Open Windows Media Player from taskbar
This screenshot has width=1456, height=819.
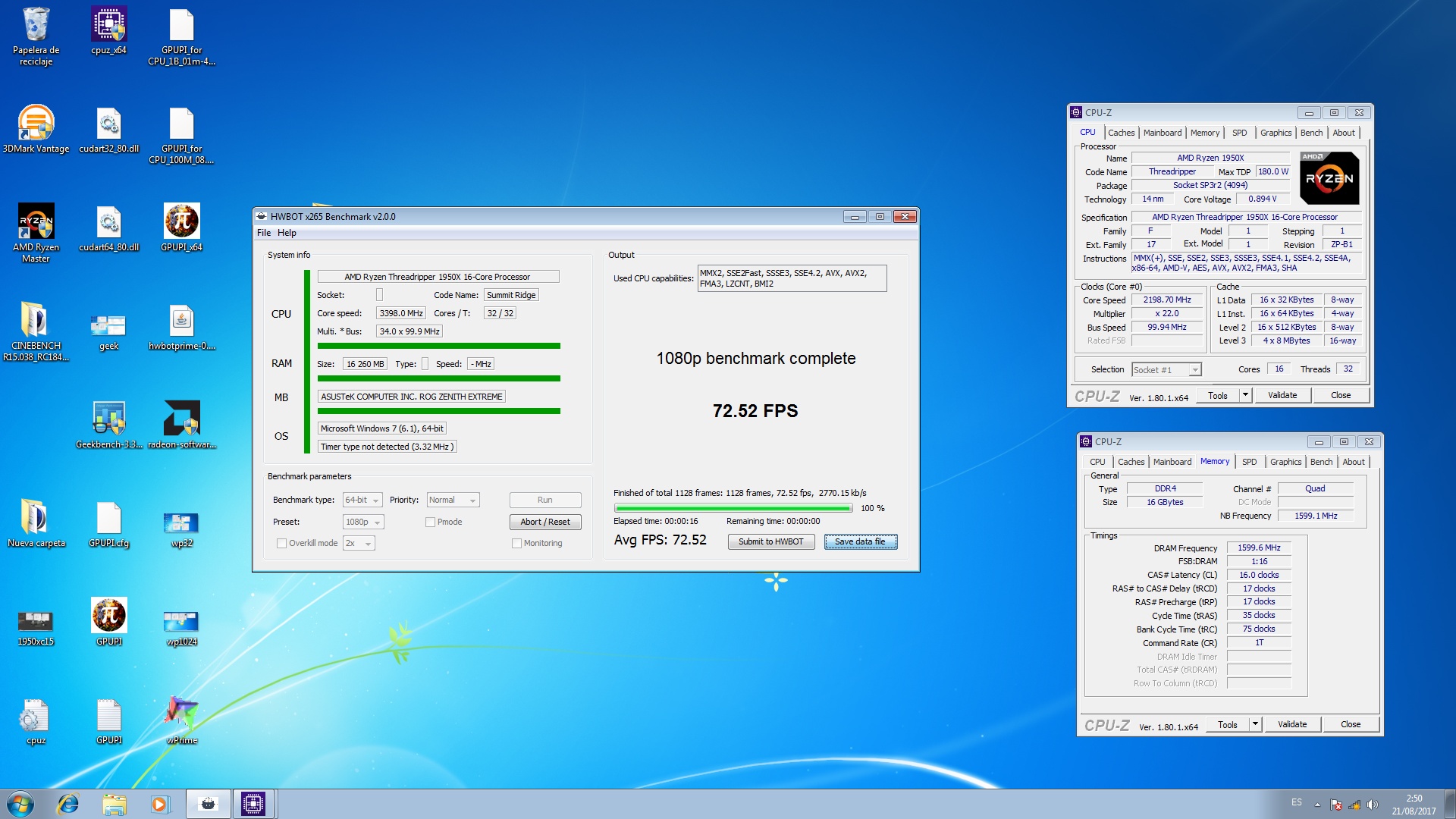(159, 804)
